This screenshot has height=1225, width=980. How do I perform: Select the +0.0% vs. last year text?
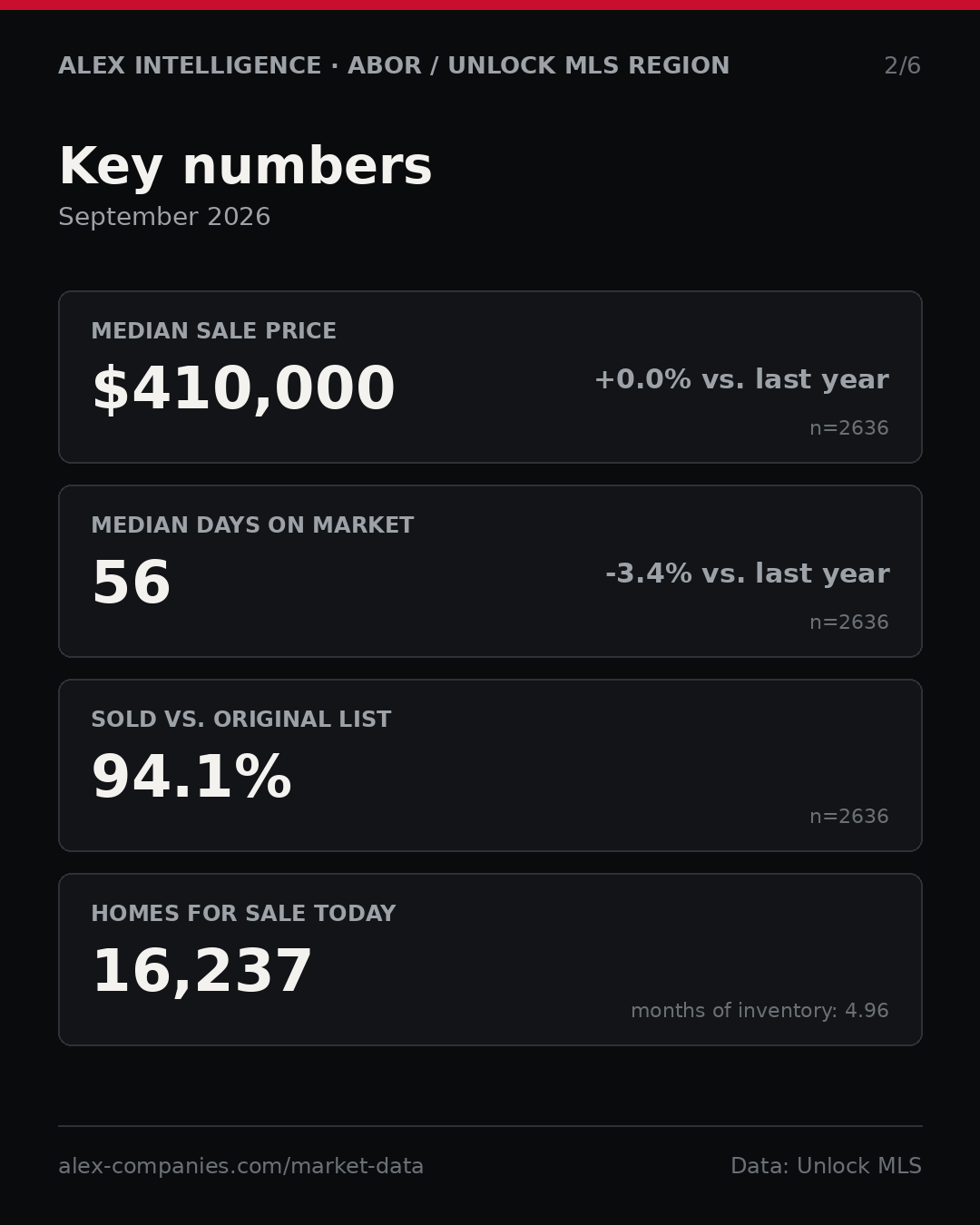point(741,379)
